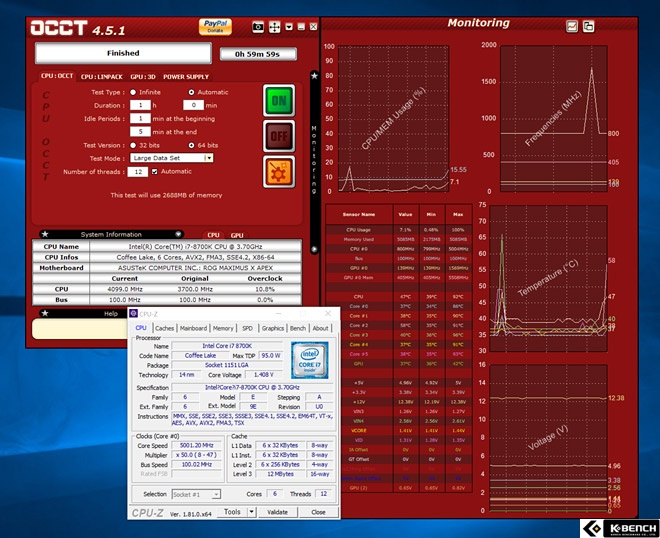Open the Memory tab in CPU-Z
Screen dimensions: 660x538
tap(223, 328)
